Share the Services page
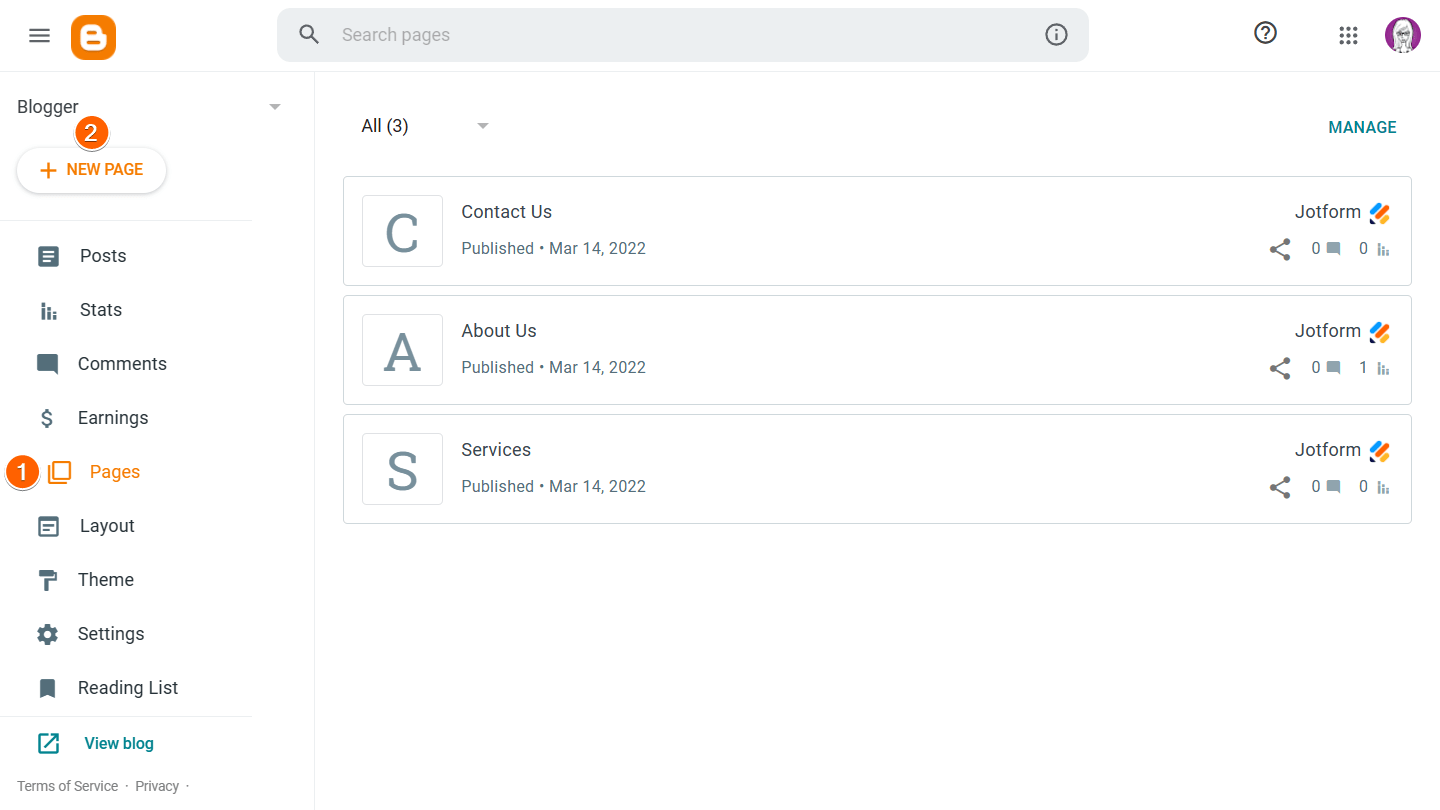 (1280, 487)
